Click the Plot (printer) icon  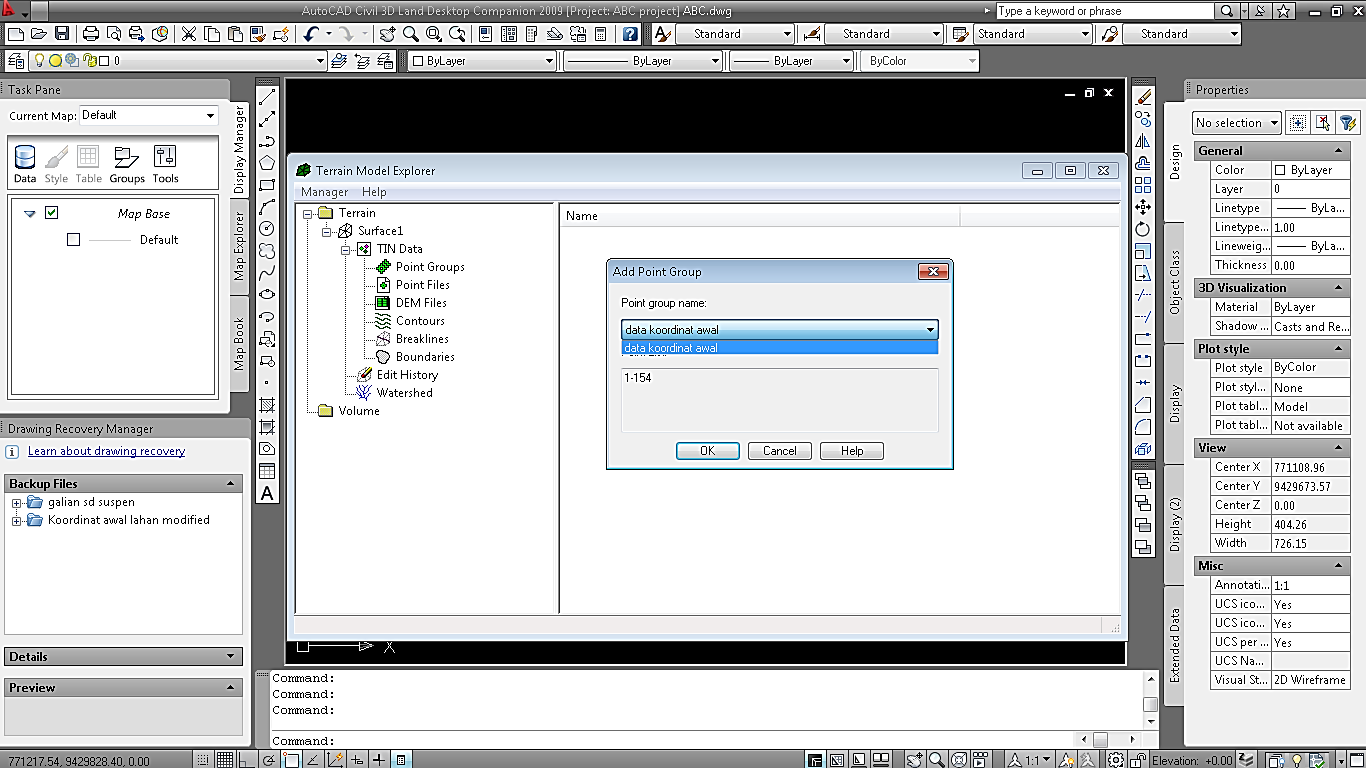click(x=91, y=34)
